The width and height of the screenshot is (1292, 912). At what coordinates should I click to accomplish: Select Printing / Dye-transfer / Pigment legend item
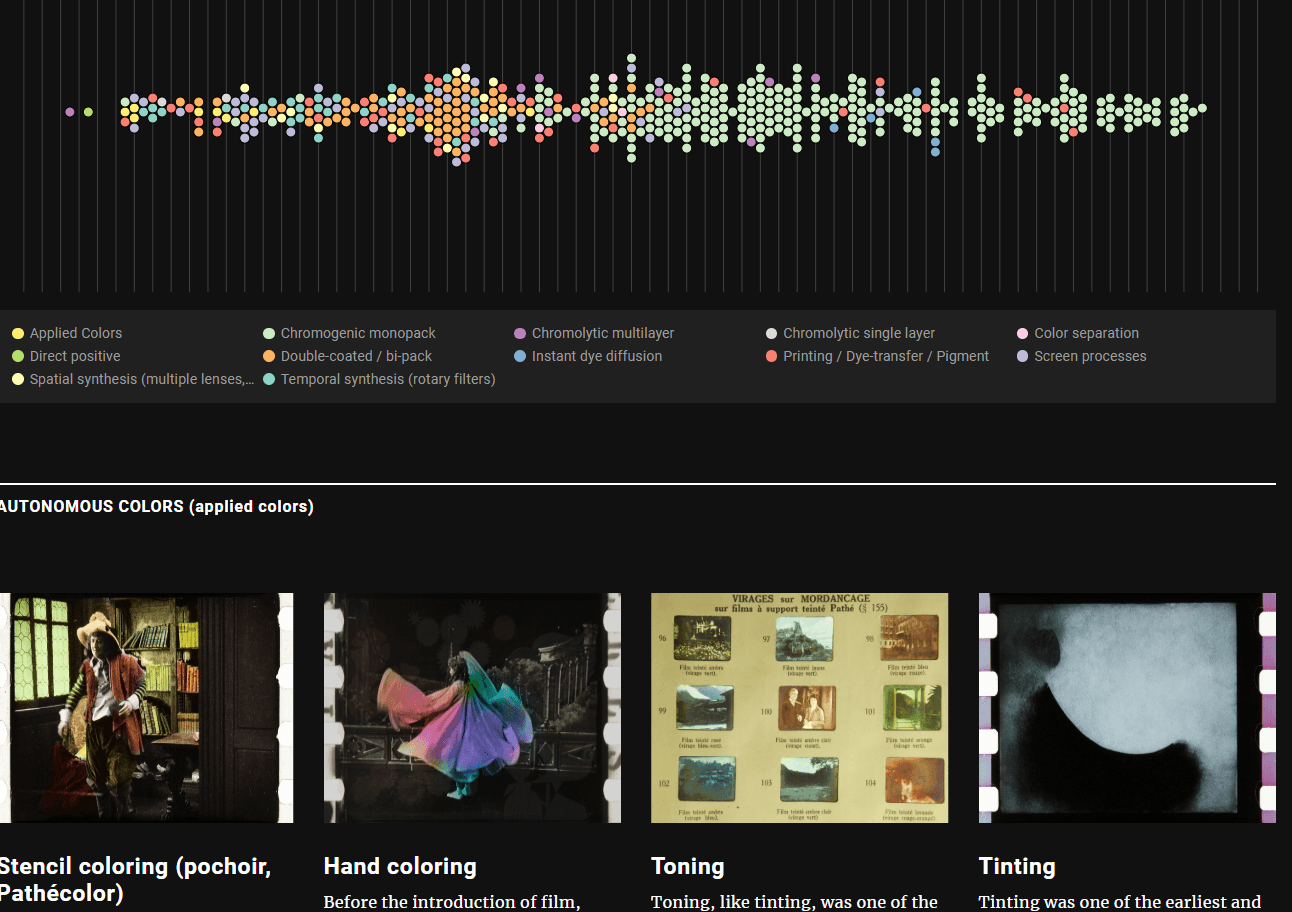coord(877,356)
